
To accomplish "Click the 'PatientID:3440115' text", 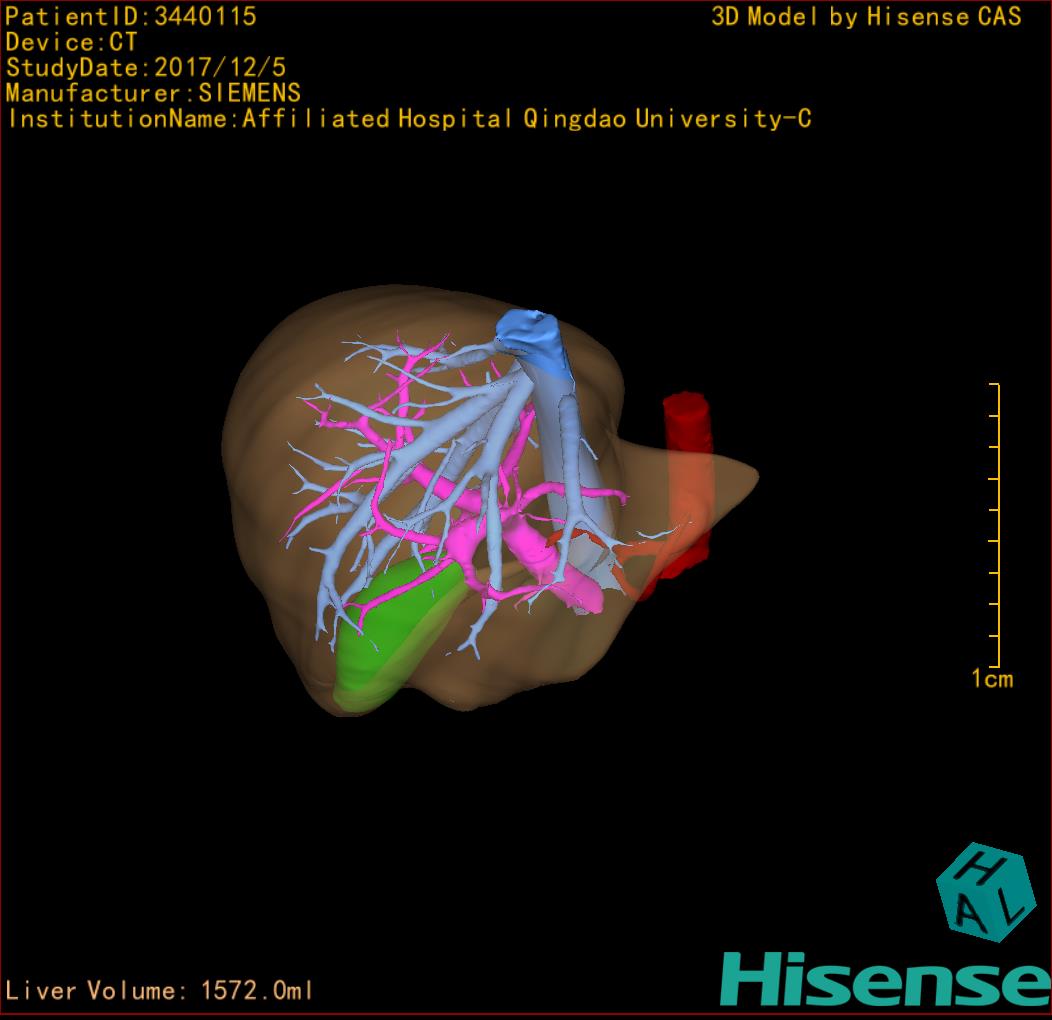I will click(131, 16).
